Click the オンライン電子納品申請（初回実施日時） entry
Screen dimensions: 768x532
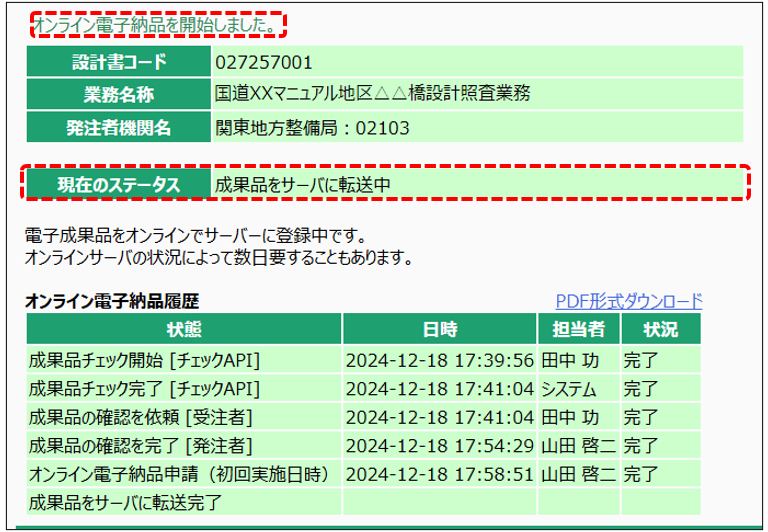click(180, 473)
